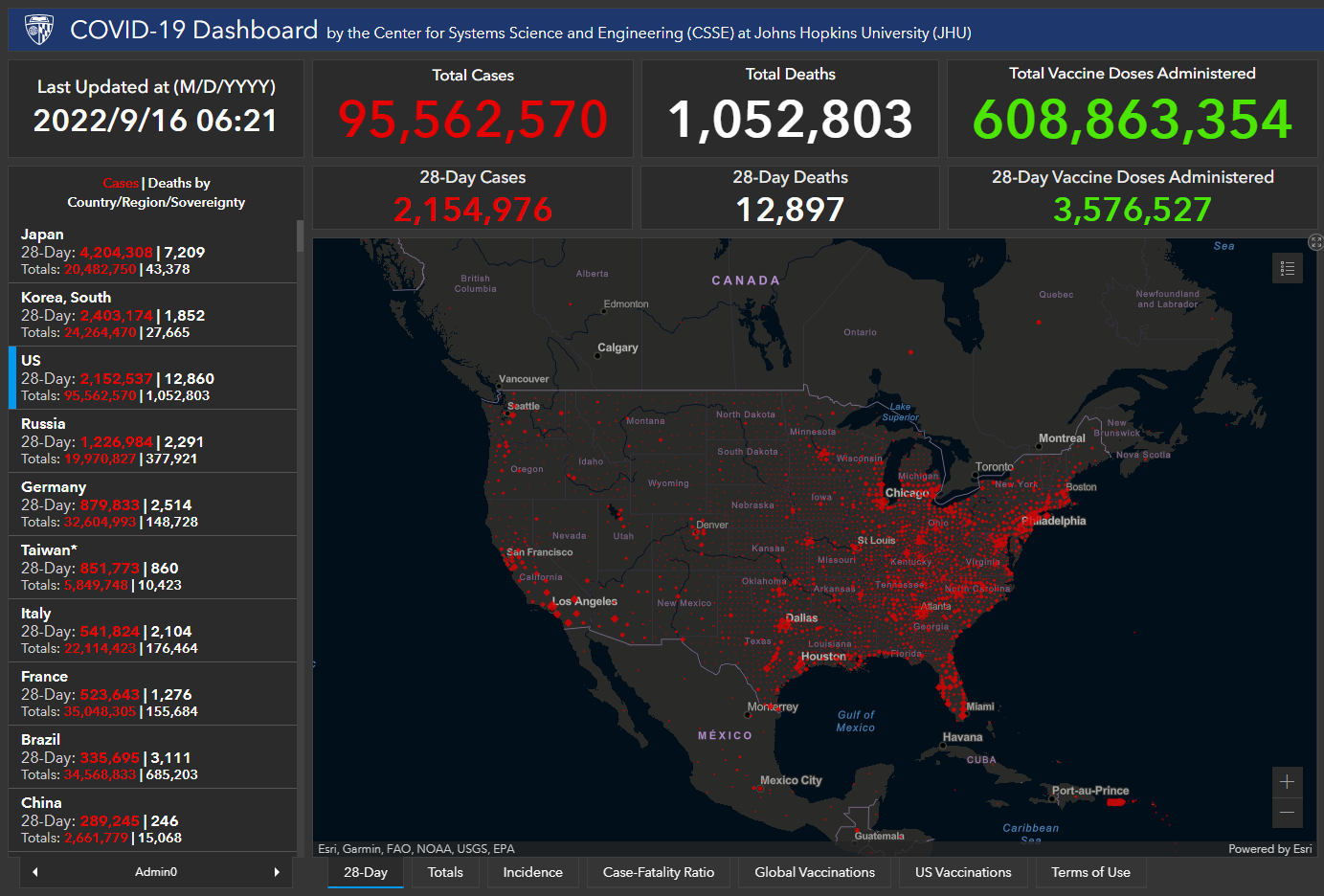
Task: Click the Seattle label on the map
Action: 524,406
